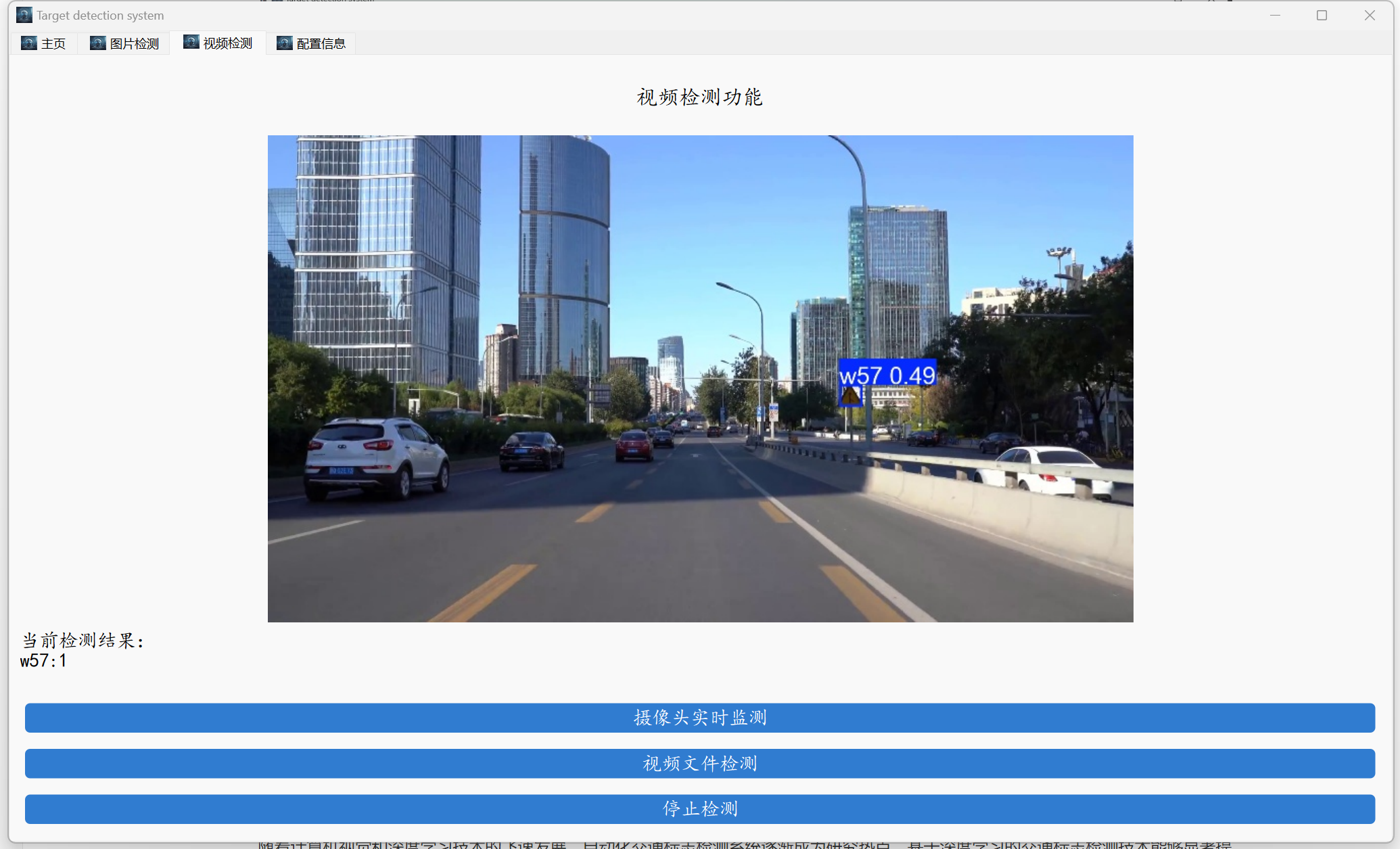
Task: Open the 图片检测 tab label
Action: pyautogui.click(x=134, y=44)
